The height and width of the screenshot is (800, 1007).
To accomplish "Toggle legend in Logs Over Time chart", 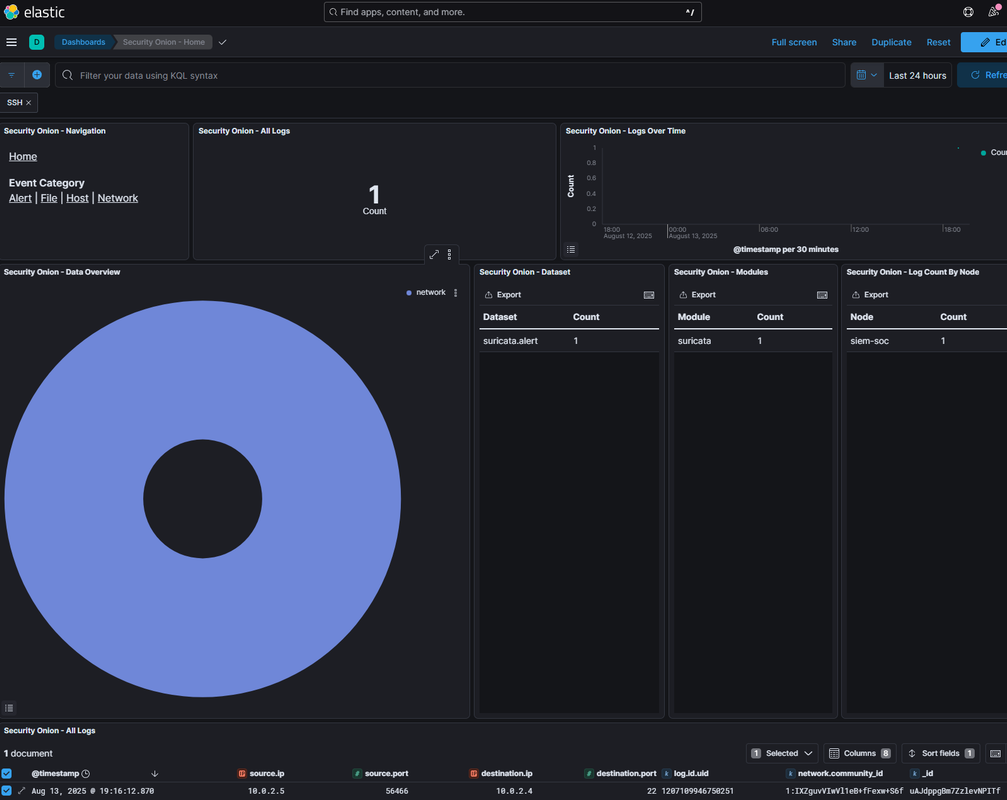I will click(x=571, y=249).
